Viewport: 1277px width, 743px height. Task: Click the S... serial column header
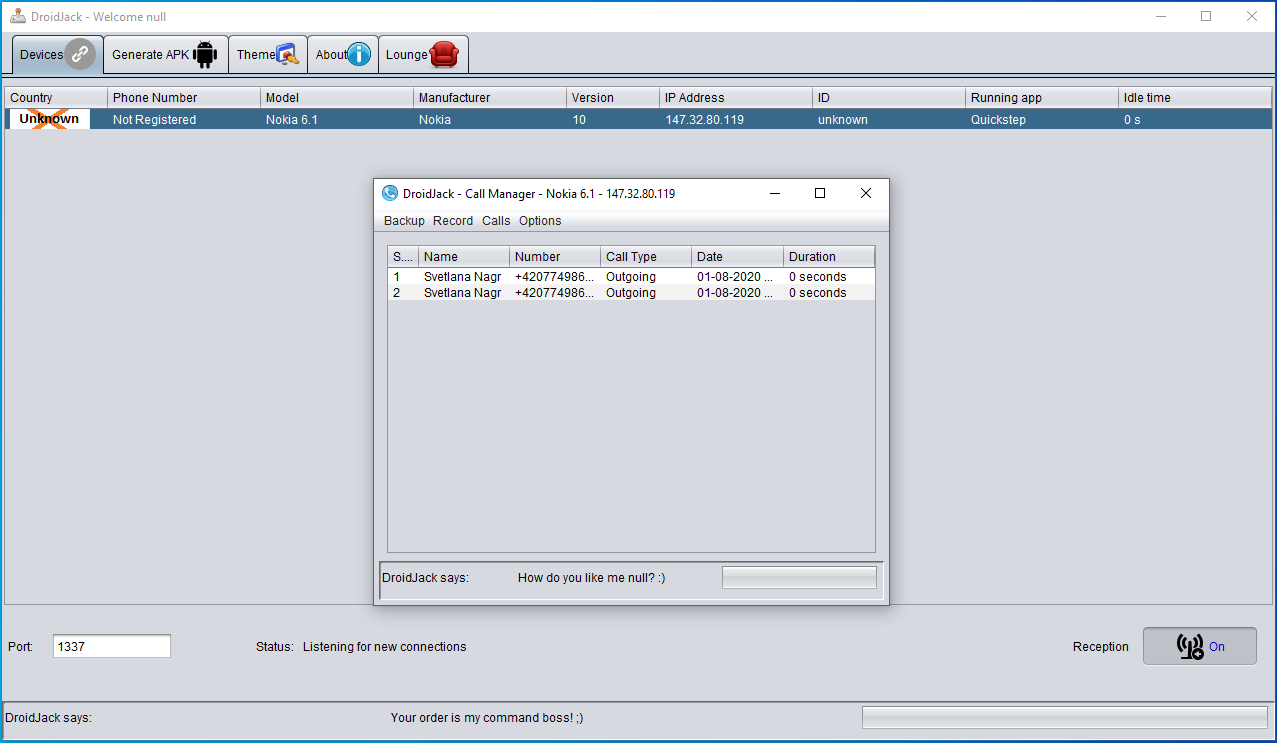click(x=403, y=257)
